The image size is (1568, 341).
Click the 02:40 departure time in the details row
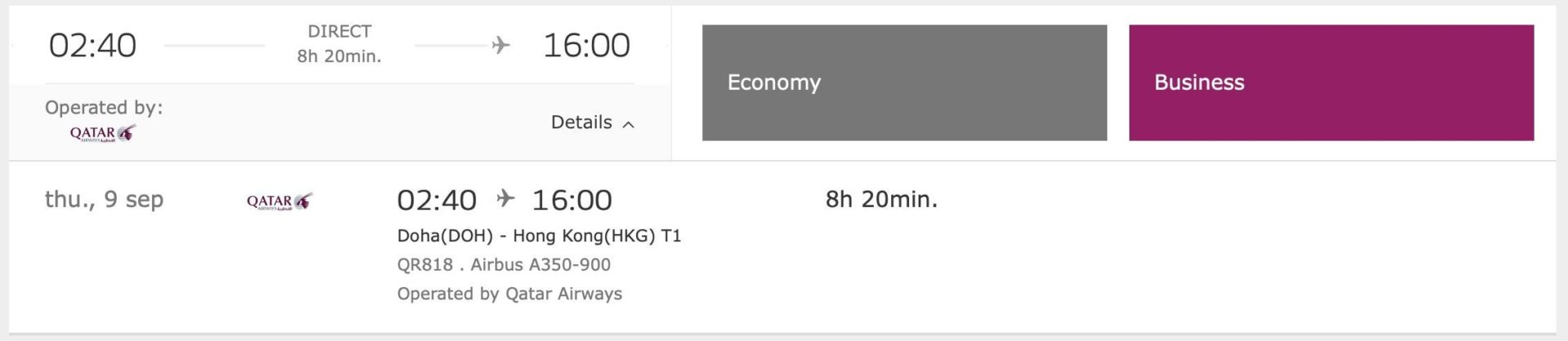(x=437, y=200)
